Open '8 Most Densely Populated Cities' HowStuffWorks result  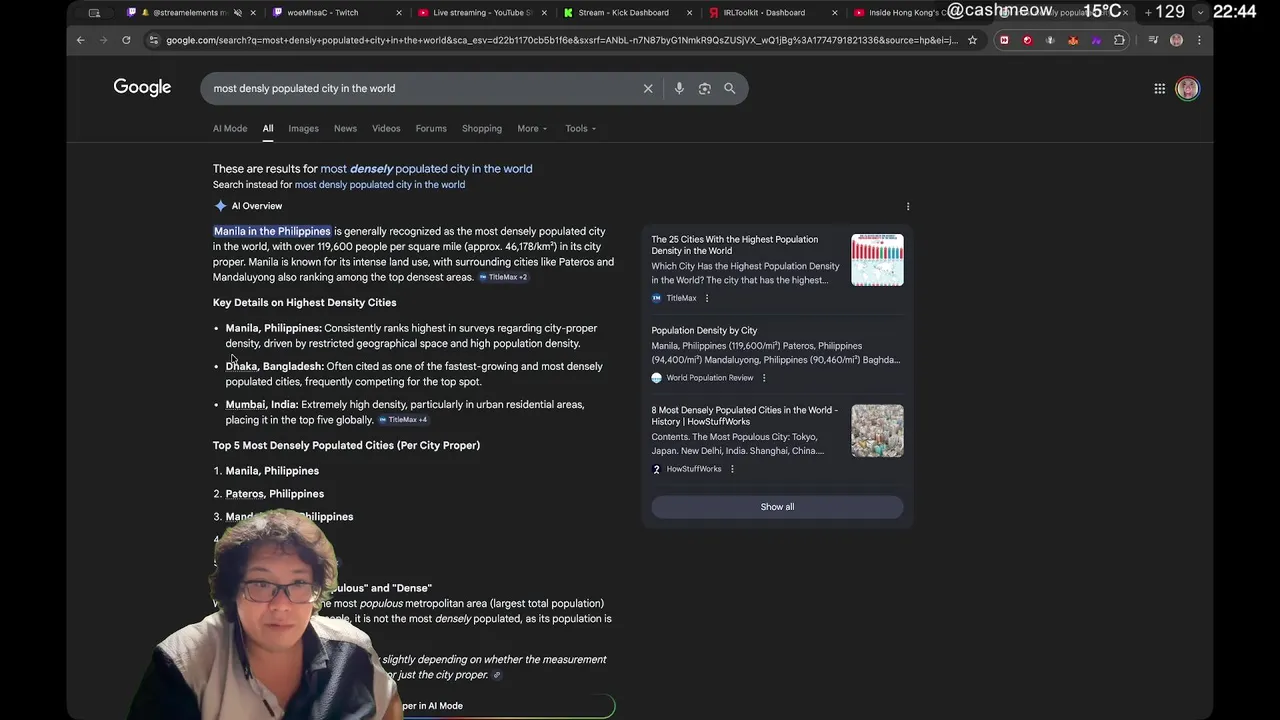coord(745,416)
